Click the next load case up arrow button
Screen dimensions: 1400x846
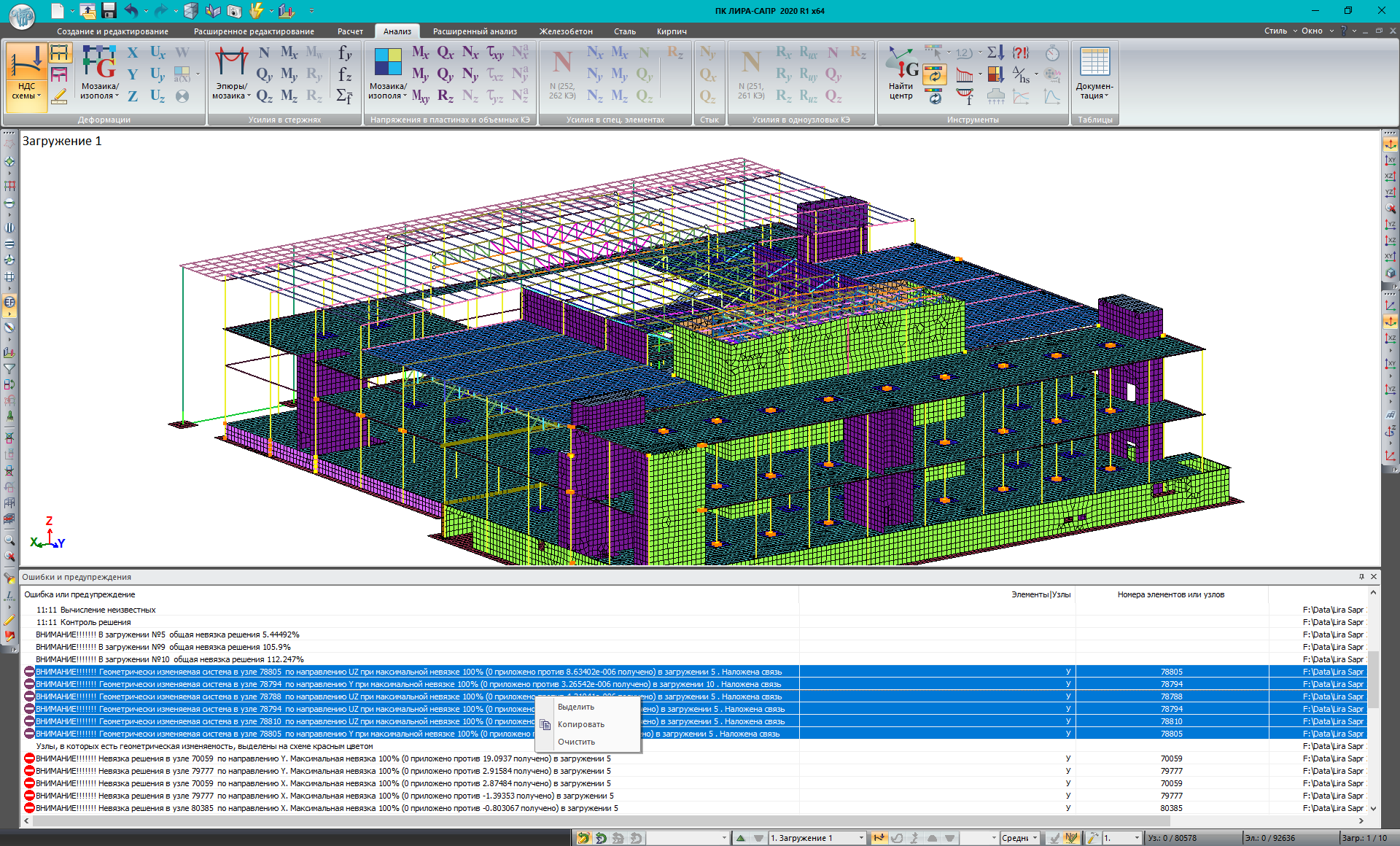[x=741, y=838]
